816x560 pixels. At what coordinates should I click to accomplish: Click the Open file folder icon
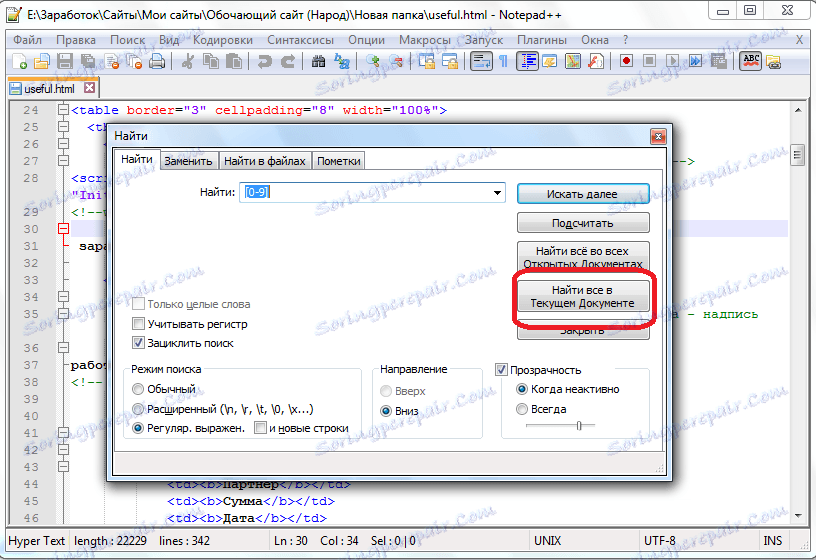42,61
